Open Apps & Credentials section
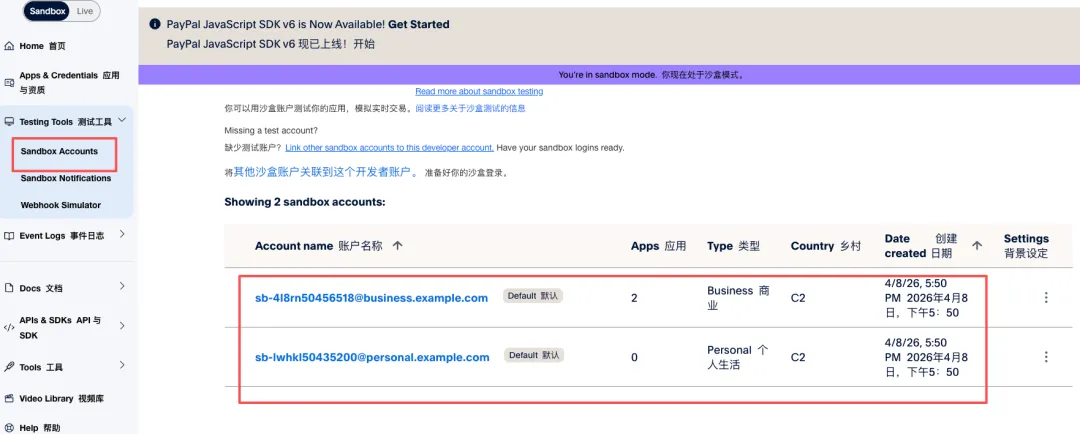This screenshot has height=434, width=1080. tap(69, 83)
